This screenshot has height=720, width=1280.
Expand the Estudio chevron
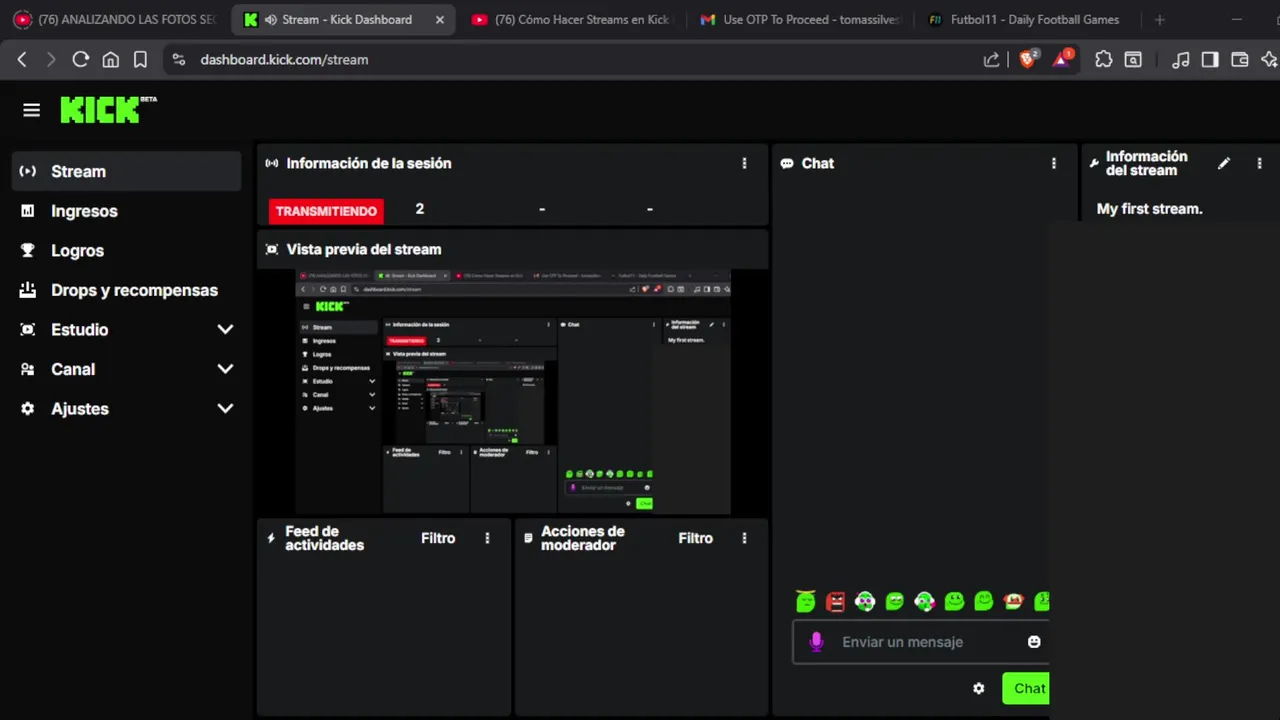click(x=225, y=329)
